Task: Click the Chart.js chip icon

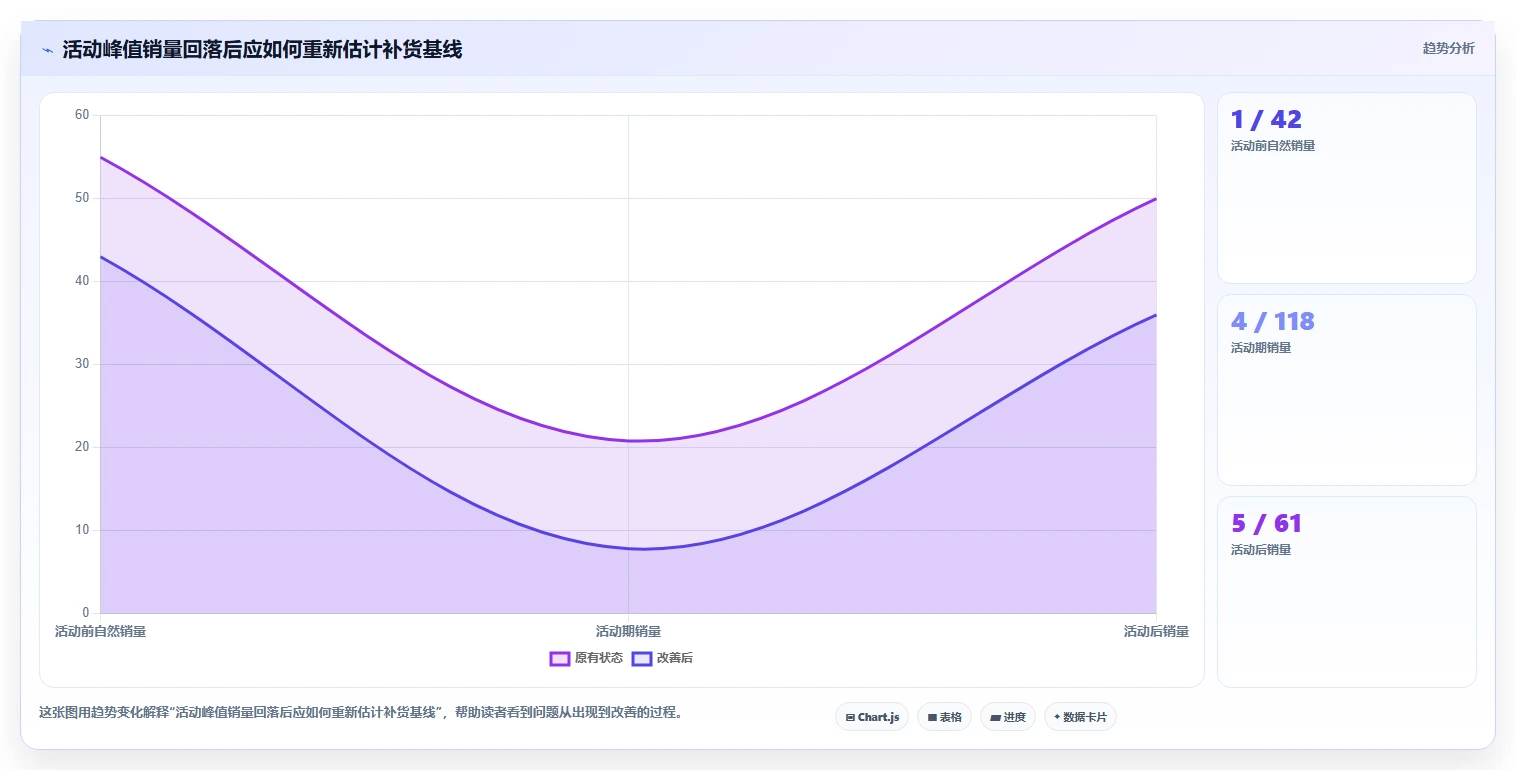Action: pos(850,718)
